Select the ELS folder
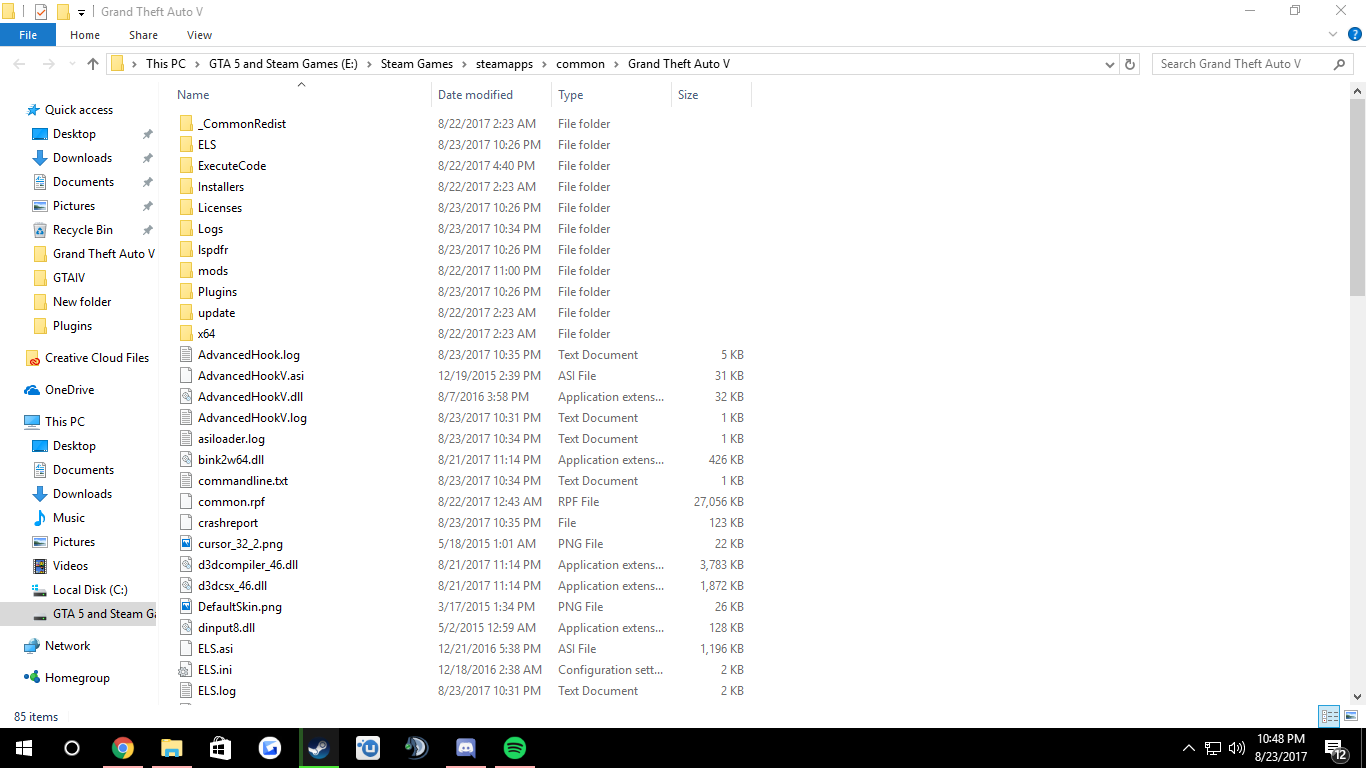Image resolution: width=1366 pixels, height=768 pixels. coord(207,145)
